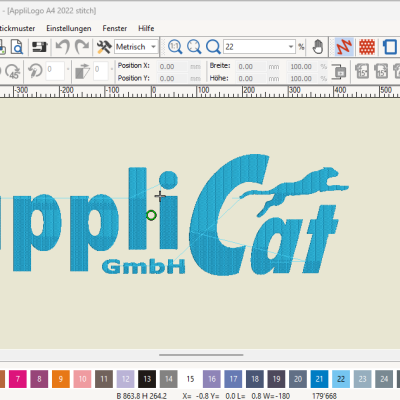This screenshot has width=400, height=400.
Task: Click the horizontal scrollbar thumb
Action: coord(201,355)
